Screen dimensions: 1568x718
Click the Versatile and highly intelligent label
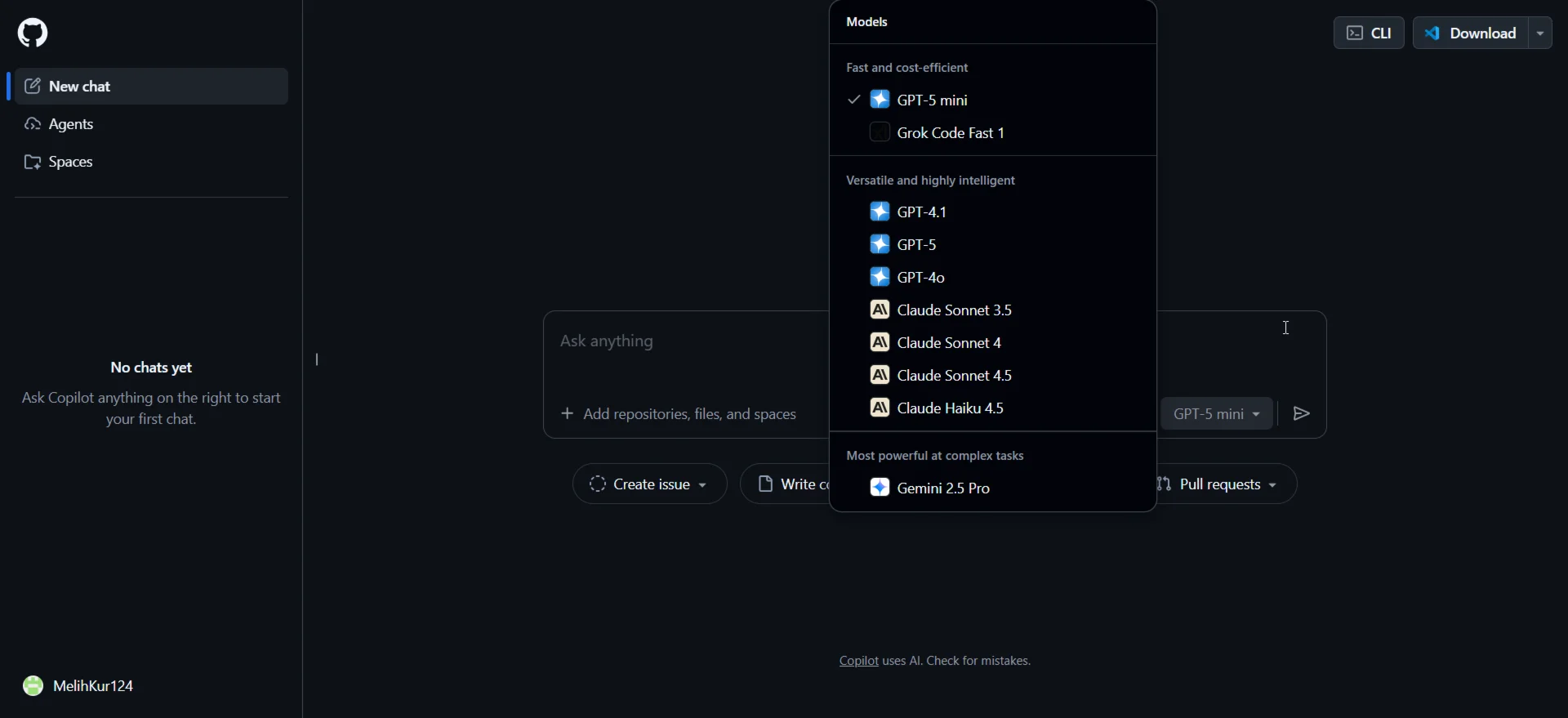coord(930,181)
